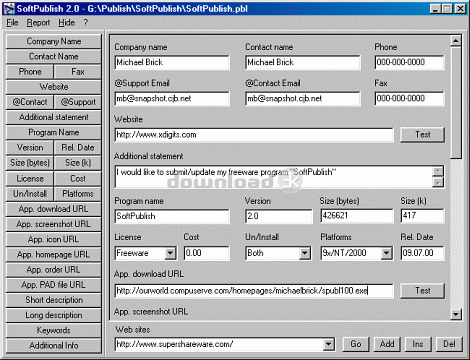Click the App. download URL sidebar button
The width and height of the screenshot is (470, 360).
tap(54, 209)
